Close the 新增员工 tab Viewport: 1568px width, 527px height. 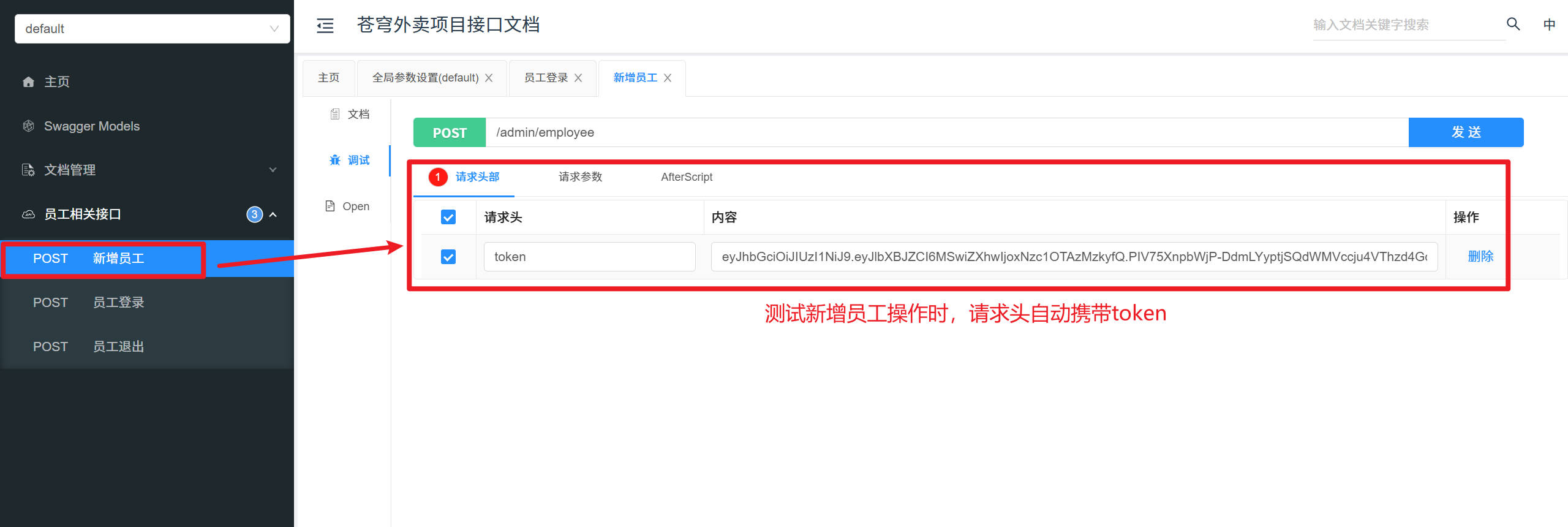(x=668, y=78)
